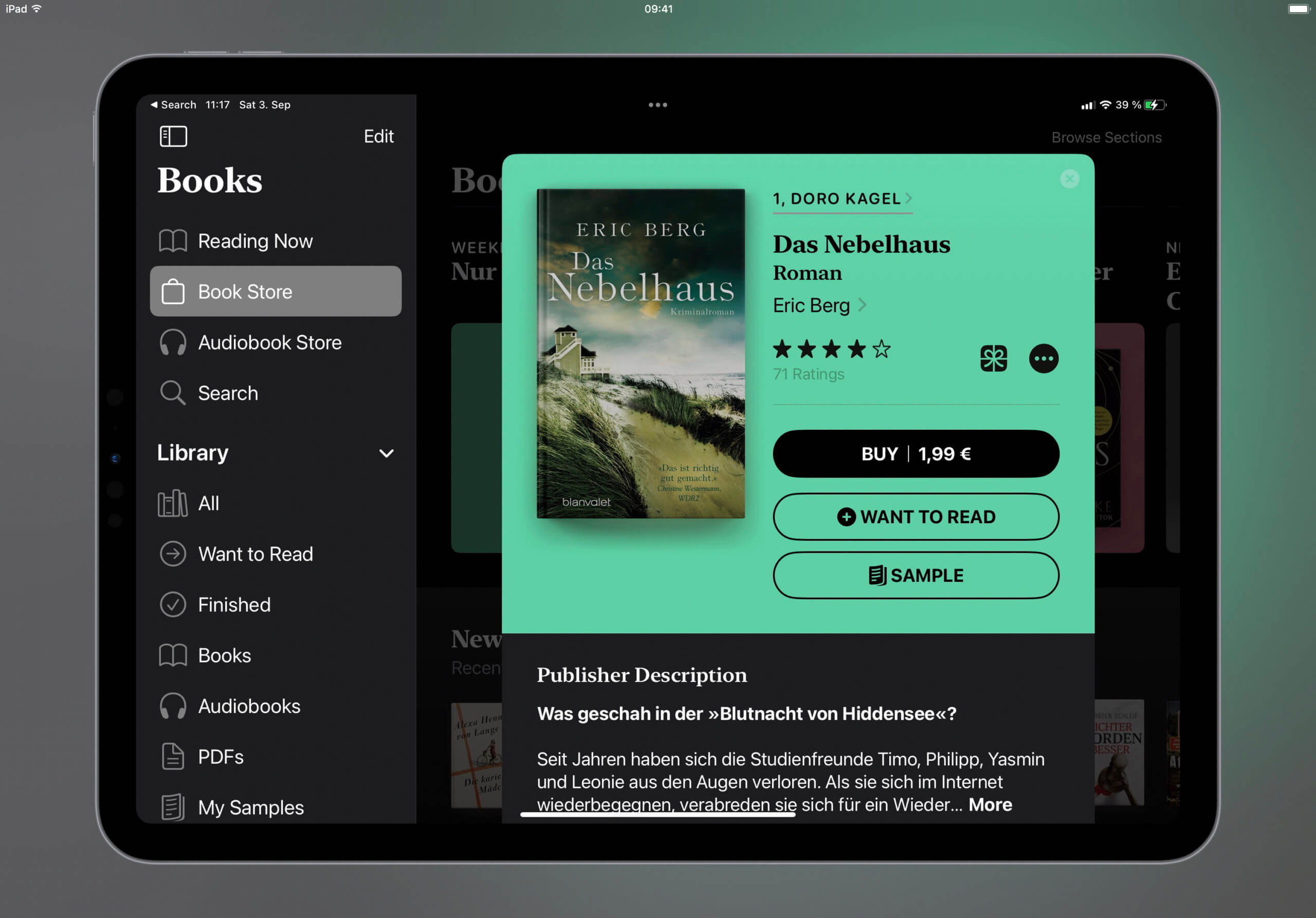
Task: Buy the book for 1,99 €
Action: (916, 454)
